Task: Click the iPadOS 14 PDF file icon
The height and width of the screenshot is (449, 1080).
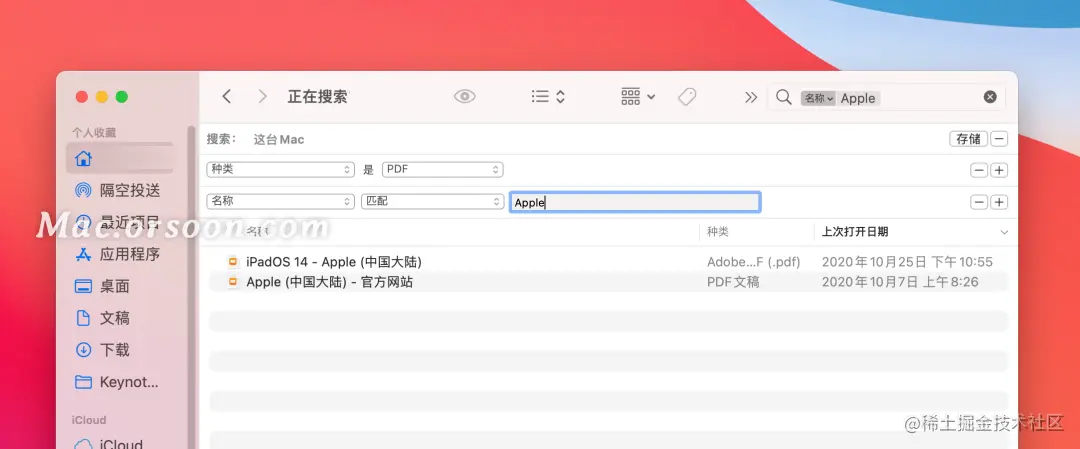Action: [x=233, y=262]
